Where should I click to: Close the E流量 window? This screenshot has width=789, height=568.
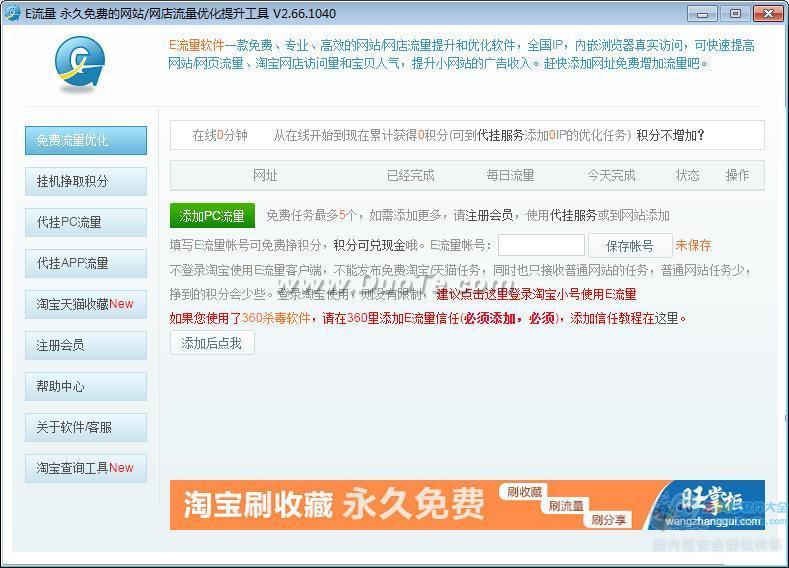point(766,13)
